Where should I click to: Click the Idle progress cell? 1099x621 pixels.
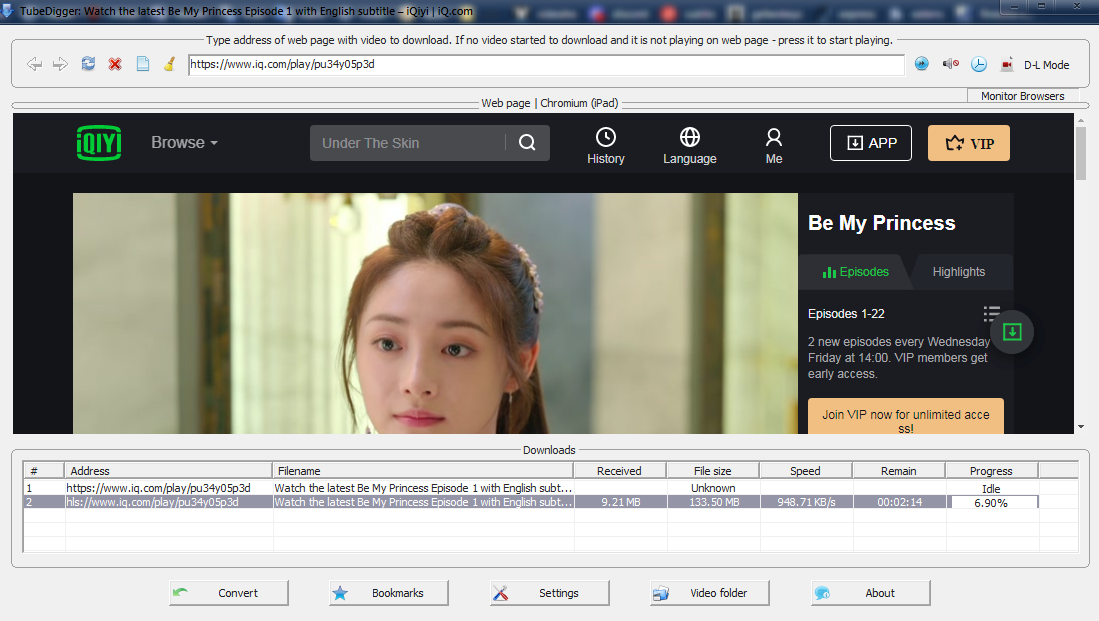[x=991, y=489]
